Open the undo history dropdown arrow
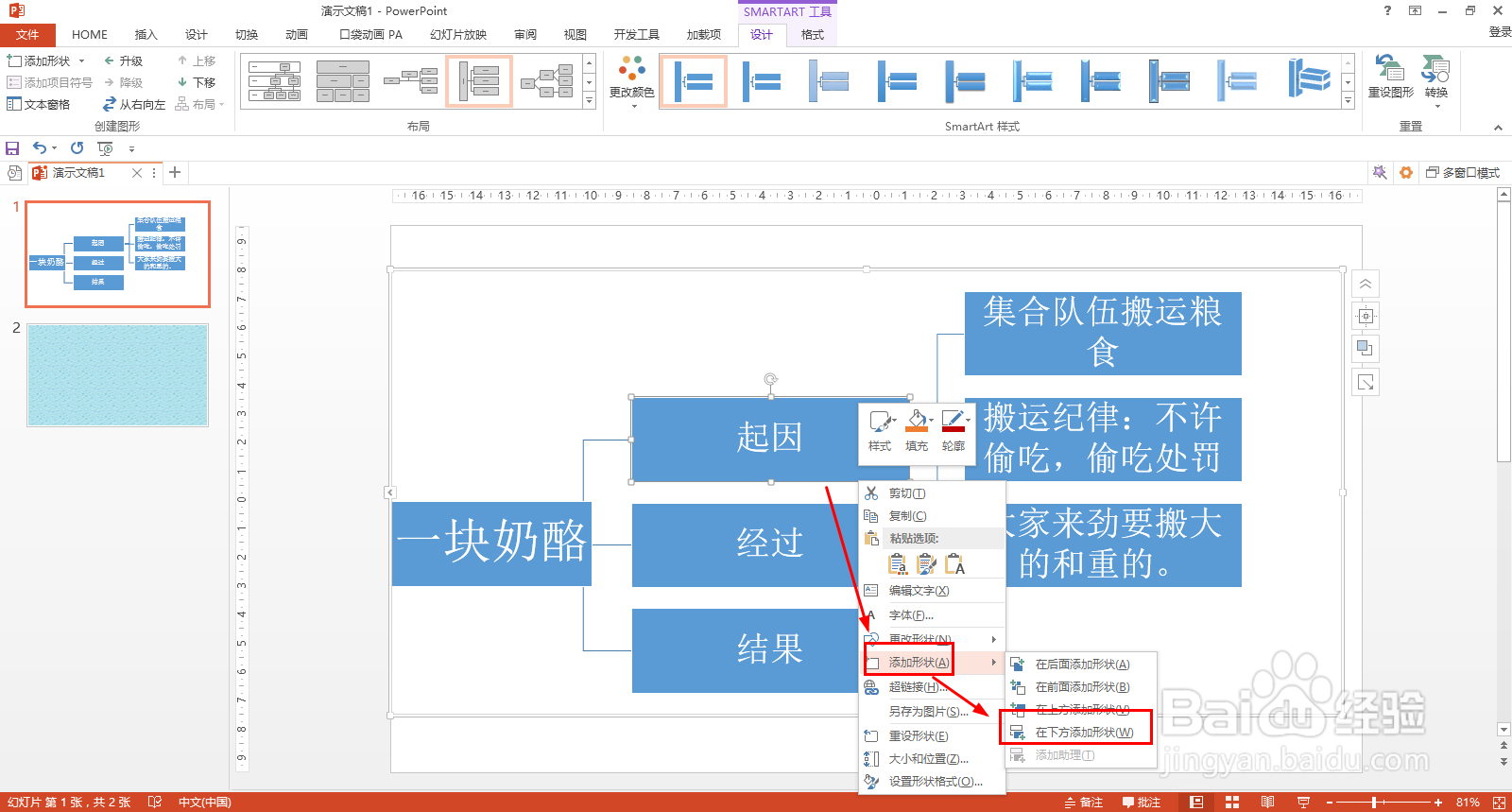Viewport: 1512px width, 812px height. [x=55, y=148]
